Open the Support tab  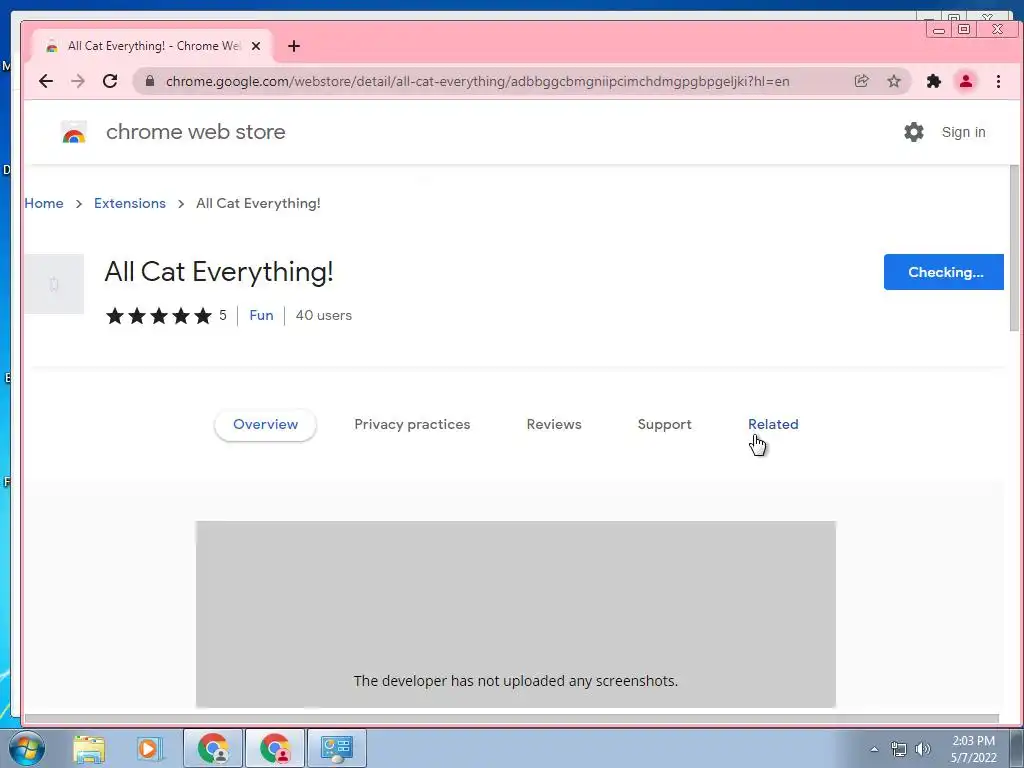(664, 424)
